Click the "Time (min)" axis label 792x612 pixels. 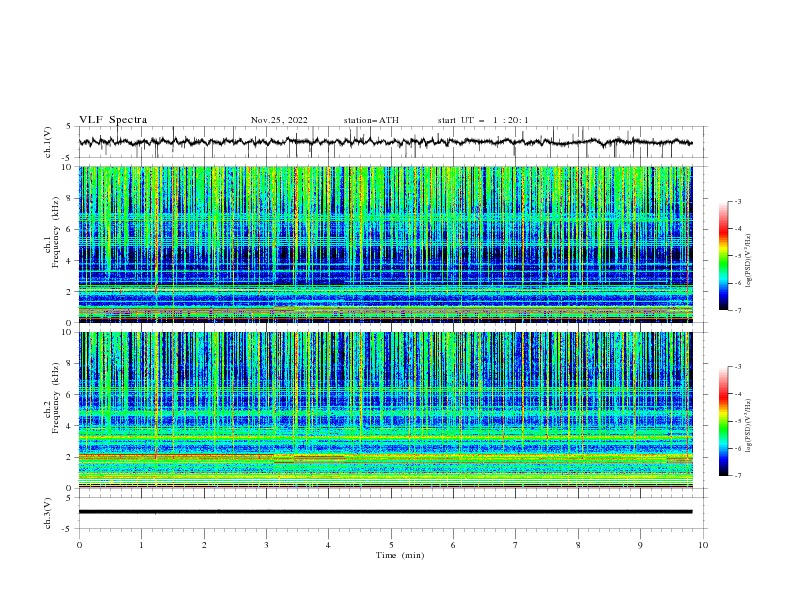(x=400, y=555)
